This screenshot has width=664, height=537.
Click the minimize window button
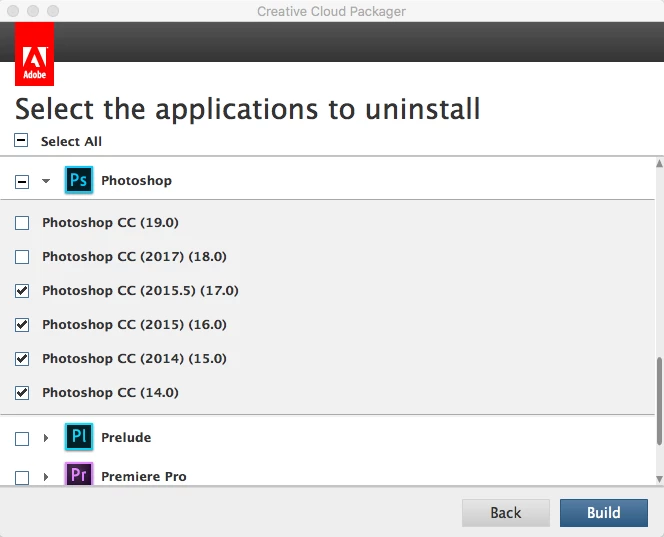pyautogui.click(x=33, y=11)
